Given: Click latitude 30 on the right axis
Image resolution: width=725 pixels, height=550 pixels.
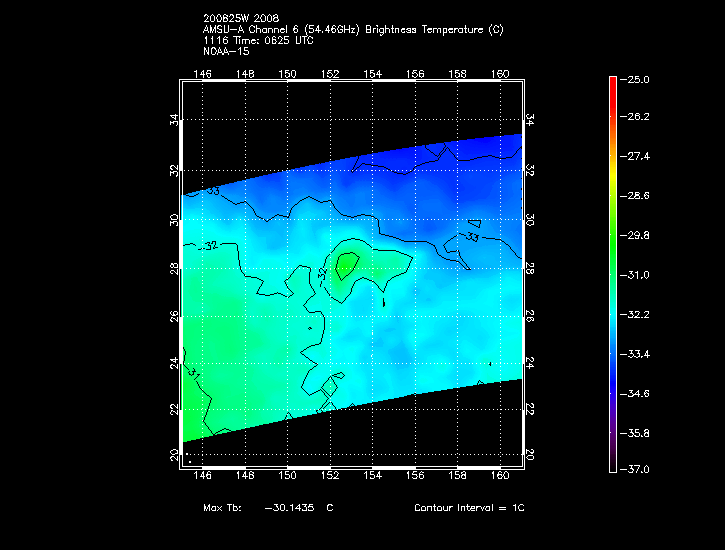Looking at the screenshot, I should (529, 219).
